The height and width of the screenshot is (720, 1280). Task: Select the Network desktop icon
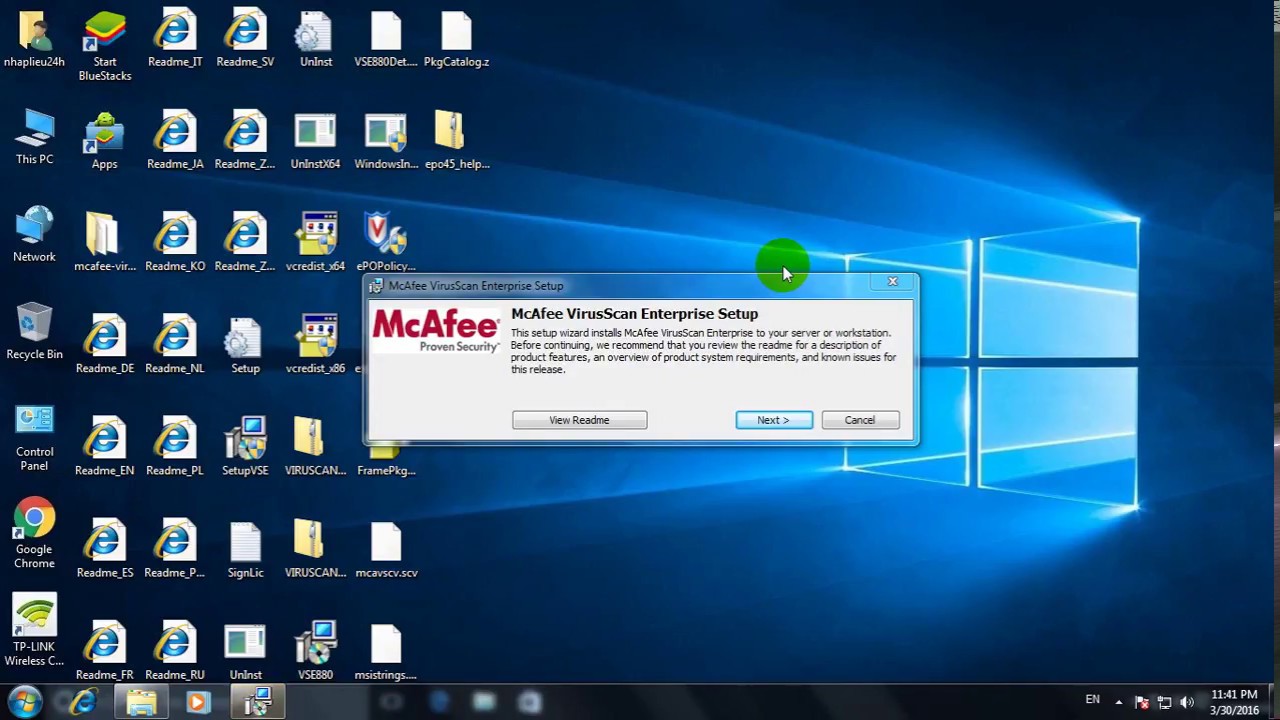(34, 226)
